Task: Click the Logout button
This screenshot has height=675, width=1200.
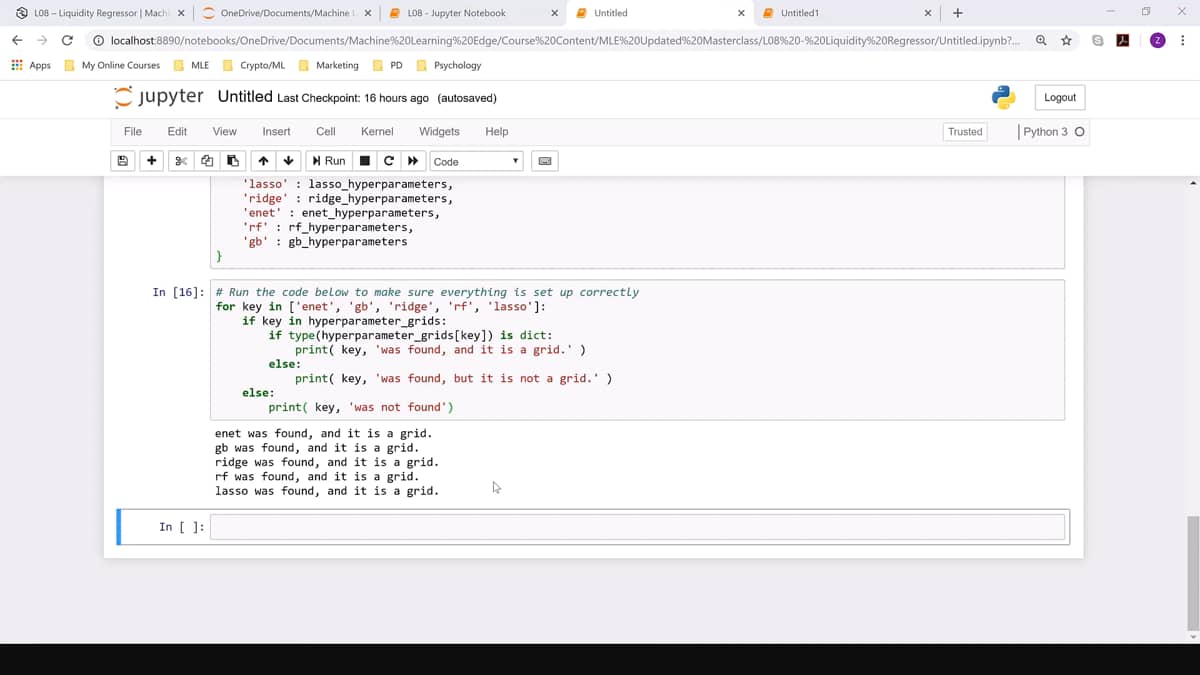Action: [1060, 97]
